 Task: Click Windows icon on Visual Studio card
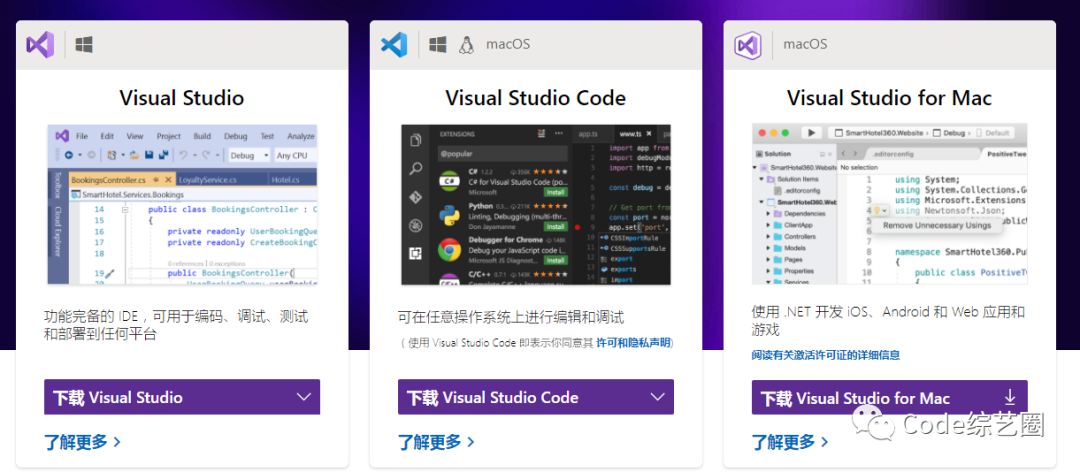point(84,45)
